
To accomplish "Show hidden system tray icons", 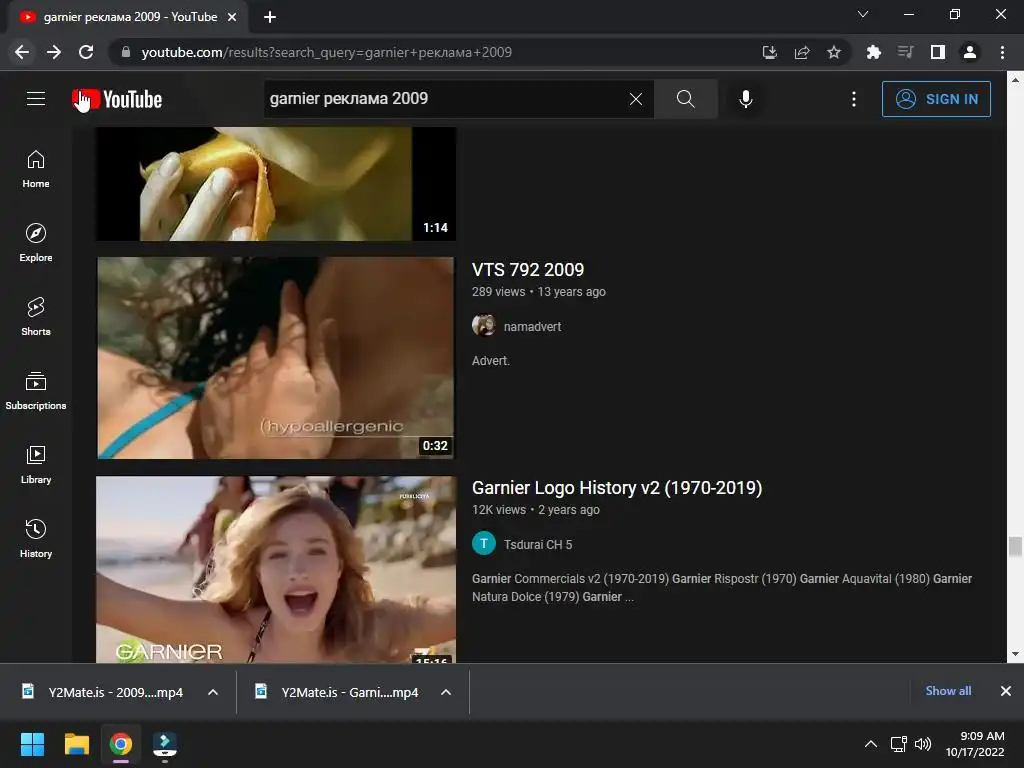I will point(871,744).
